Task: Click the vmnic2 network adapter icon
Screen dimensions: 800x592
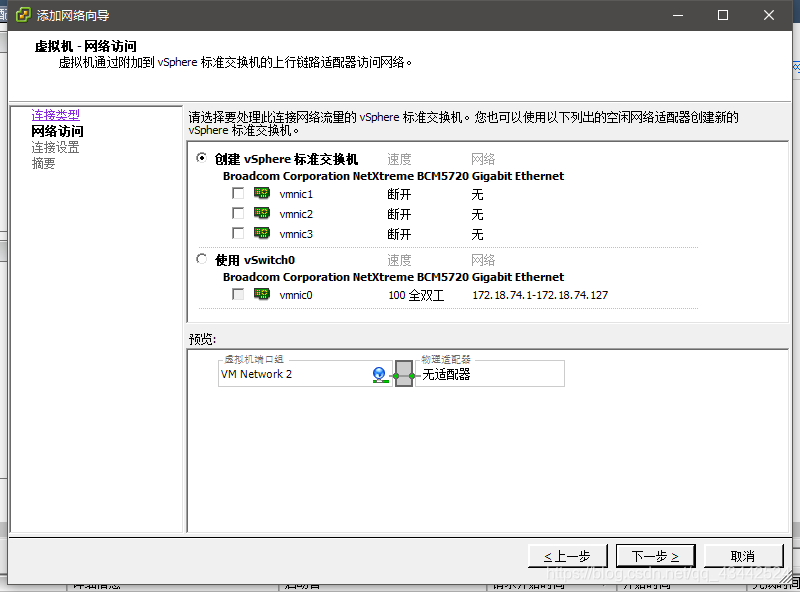Action: (x=262, y=213)
